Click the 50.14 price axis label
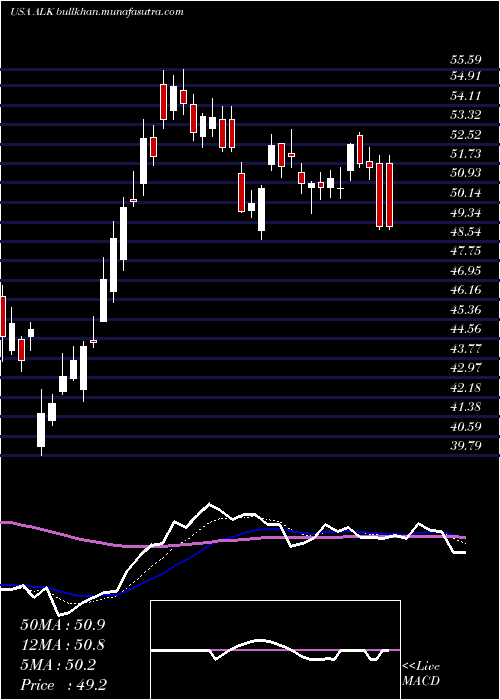The image size is (500, 700). (x=464, y=193)
